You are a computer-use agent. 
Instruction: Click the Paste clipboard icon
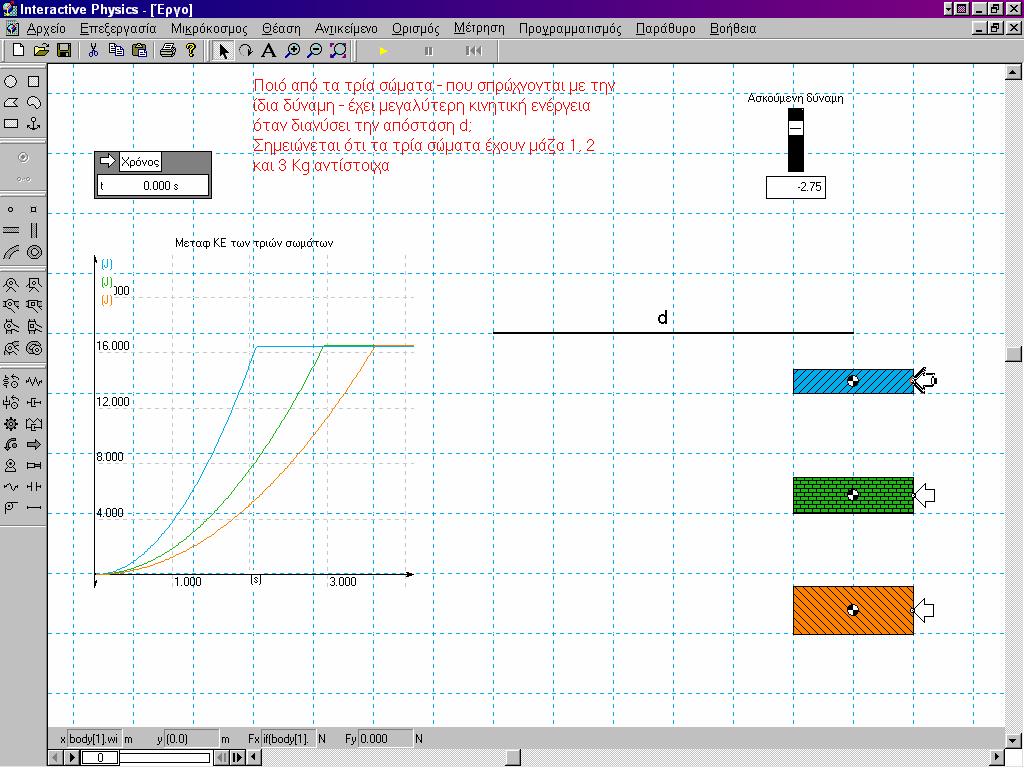pyautogui.click(x=139, y=50)
